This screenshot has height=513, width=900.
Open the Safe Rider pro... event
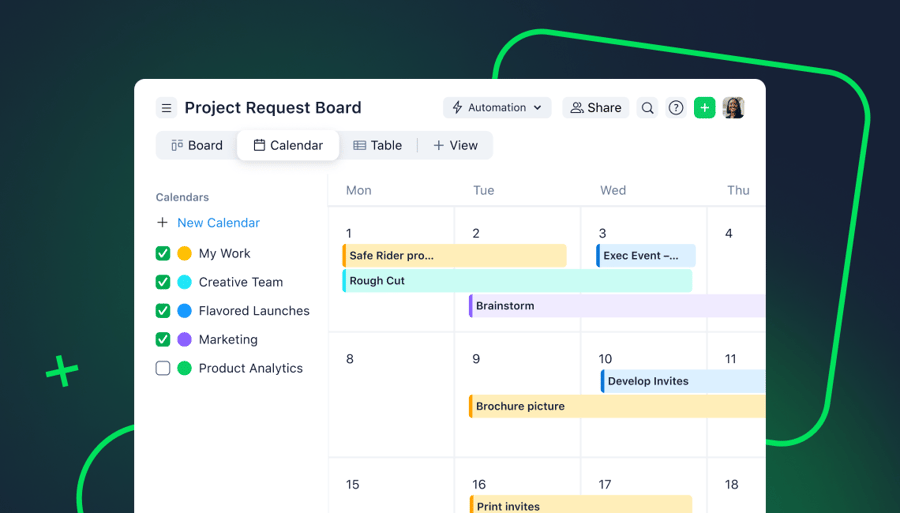pyautogui.click(x=455, y=256)
